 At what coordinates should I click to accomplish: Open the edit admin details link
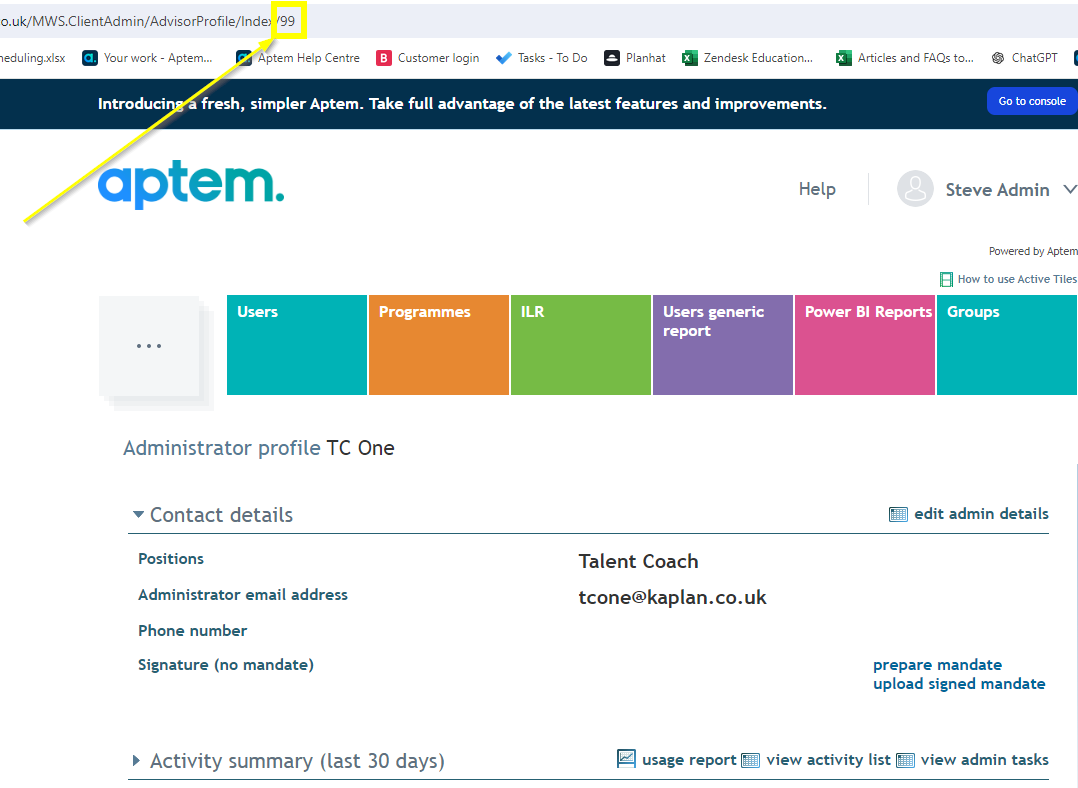[981, 514]
